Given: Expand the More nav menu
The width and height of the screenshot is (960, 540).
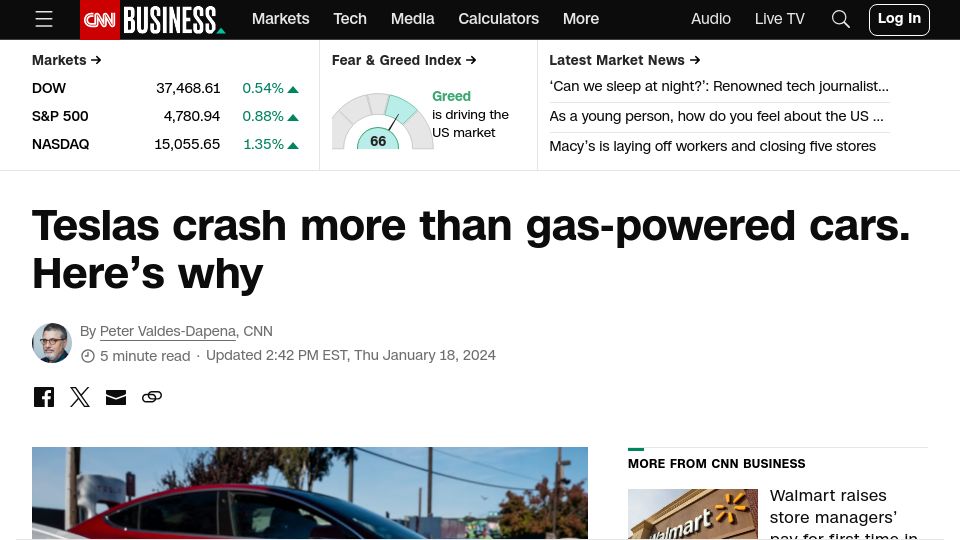Looking at the screenshot, I should [581, 19].
